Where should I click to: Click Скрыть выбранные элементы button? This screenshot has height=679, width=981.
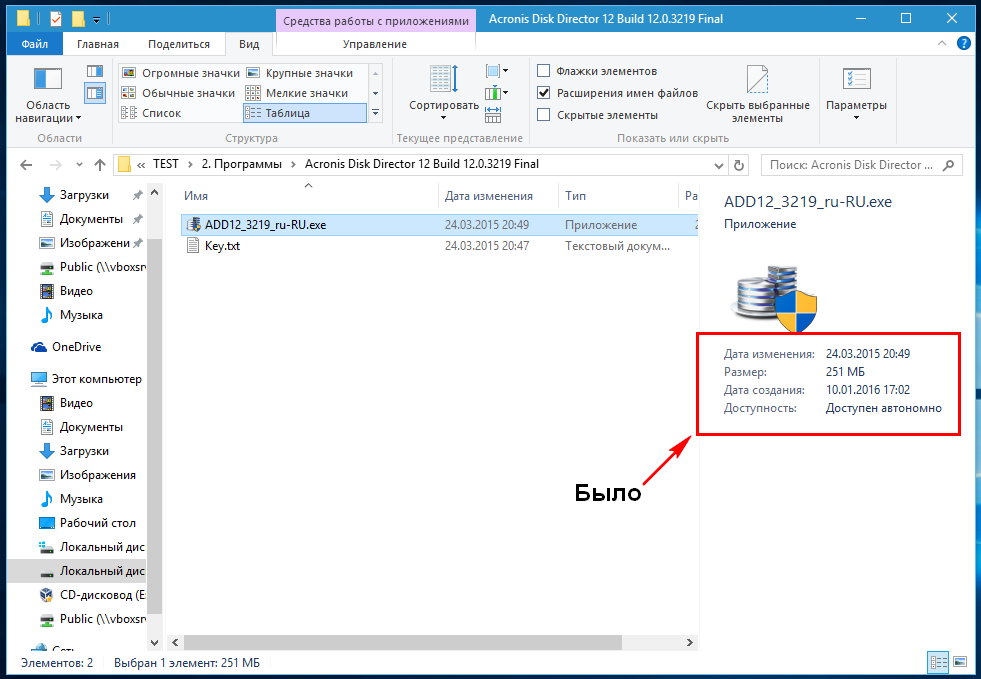point(758,94)
